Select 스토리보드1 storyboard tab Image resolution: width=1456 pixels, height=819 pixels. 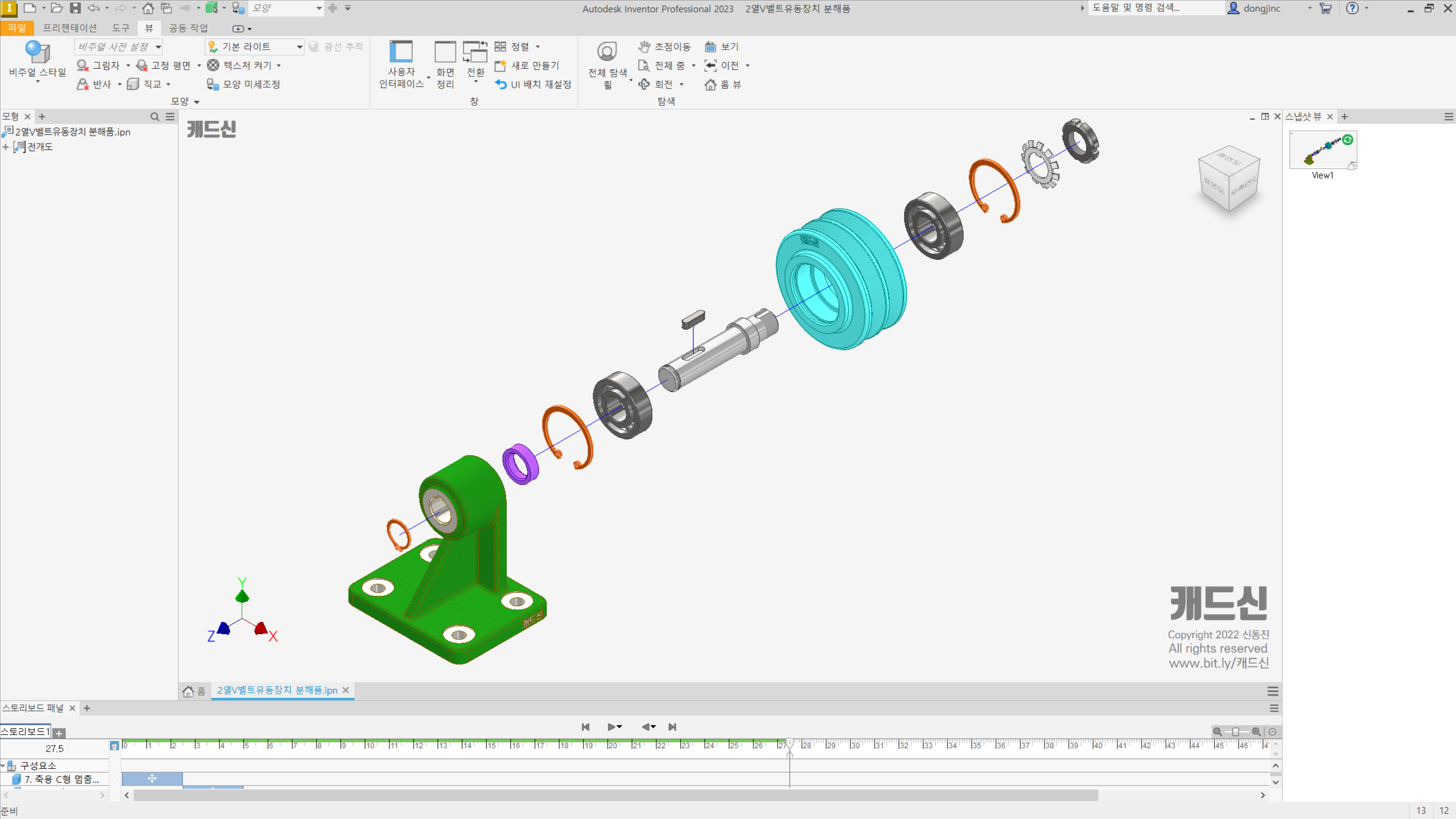point(25,731)
